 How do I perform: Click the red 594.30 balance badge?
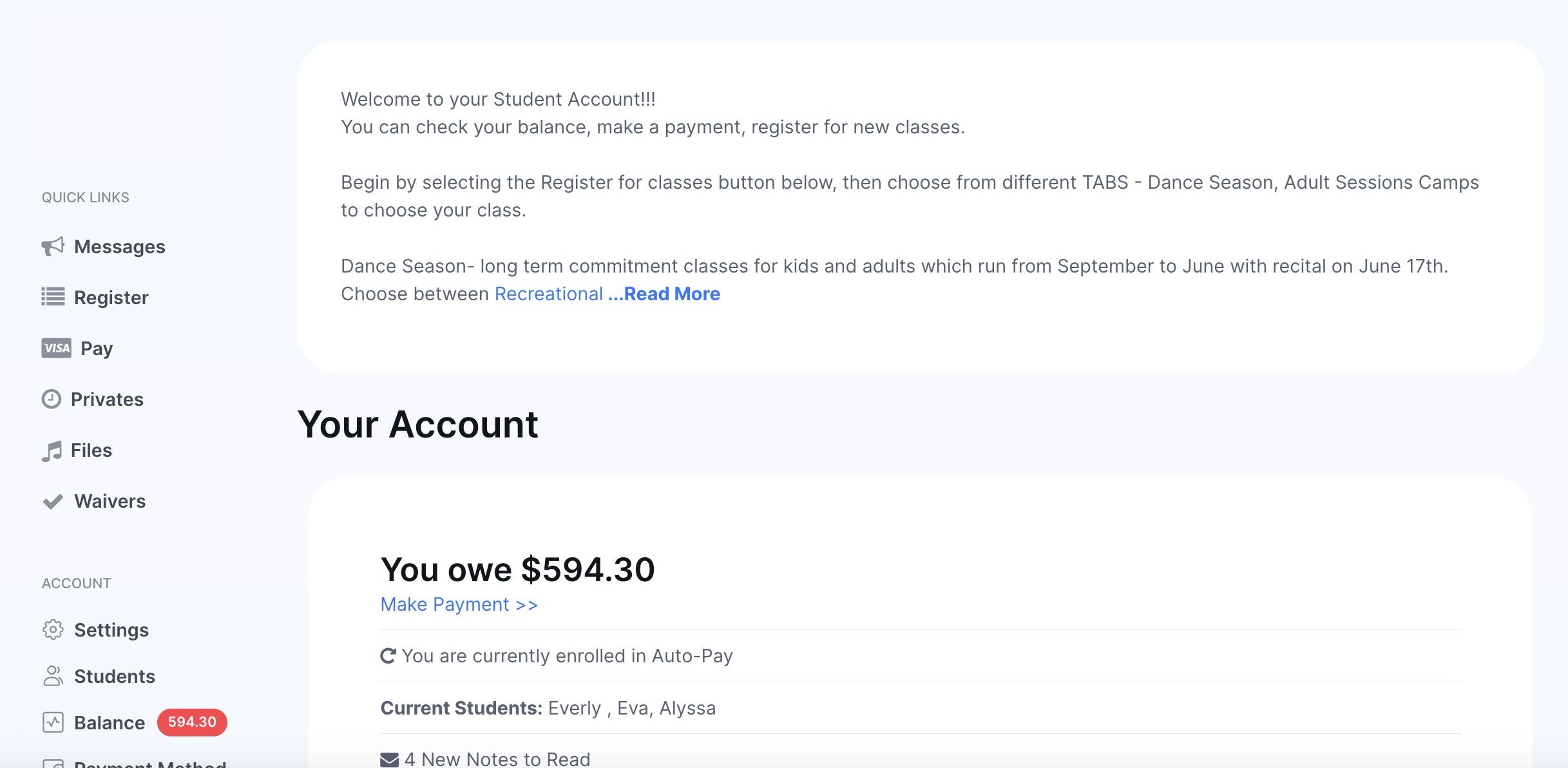[192, 722]
